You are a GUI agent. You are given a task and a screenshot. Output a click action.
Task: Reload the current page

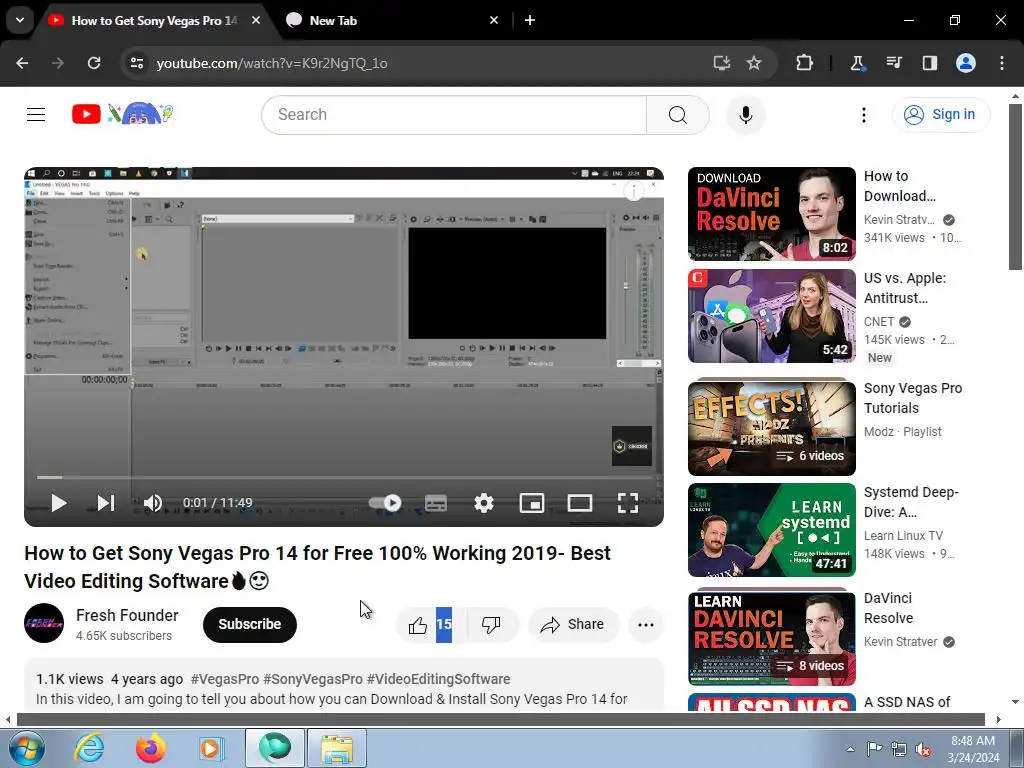pyautogui.click(x=94, y=63)
